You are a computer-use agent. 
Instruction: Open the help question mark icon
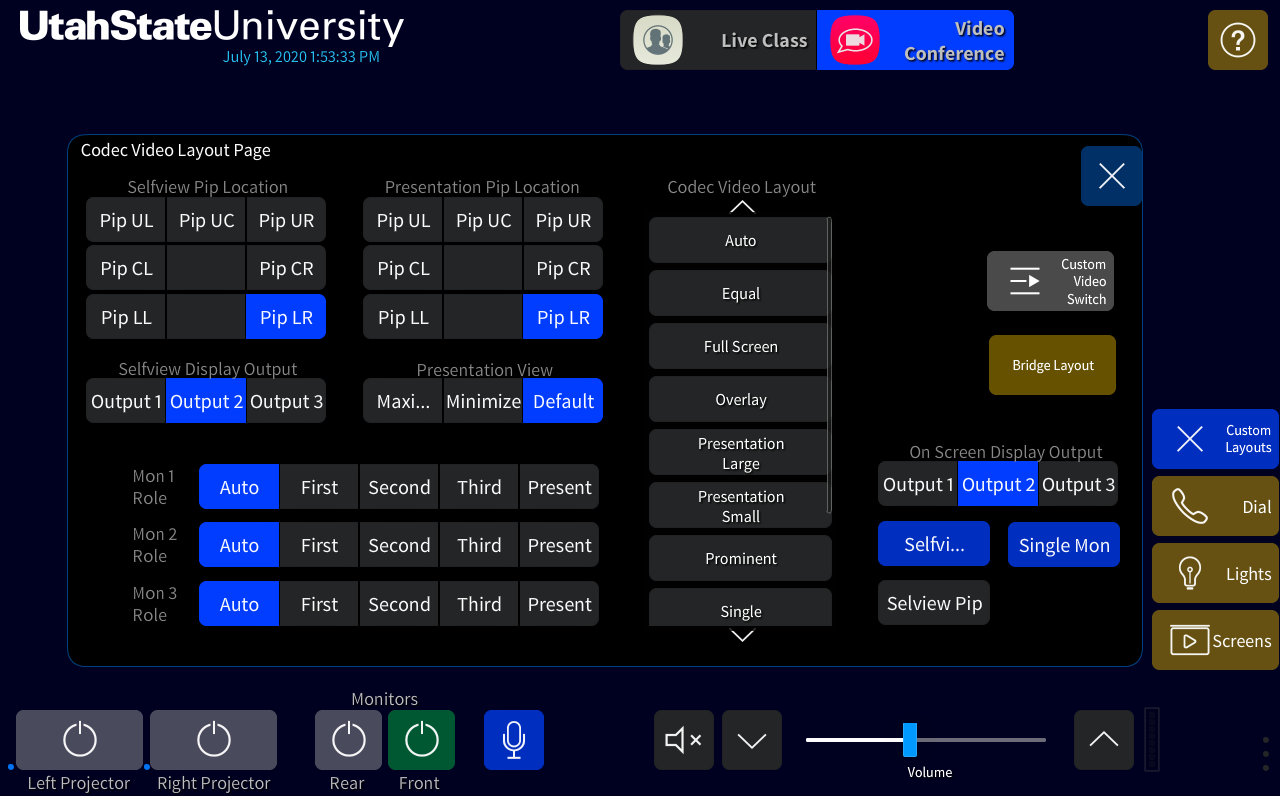1237,40
